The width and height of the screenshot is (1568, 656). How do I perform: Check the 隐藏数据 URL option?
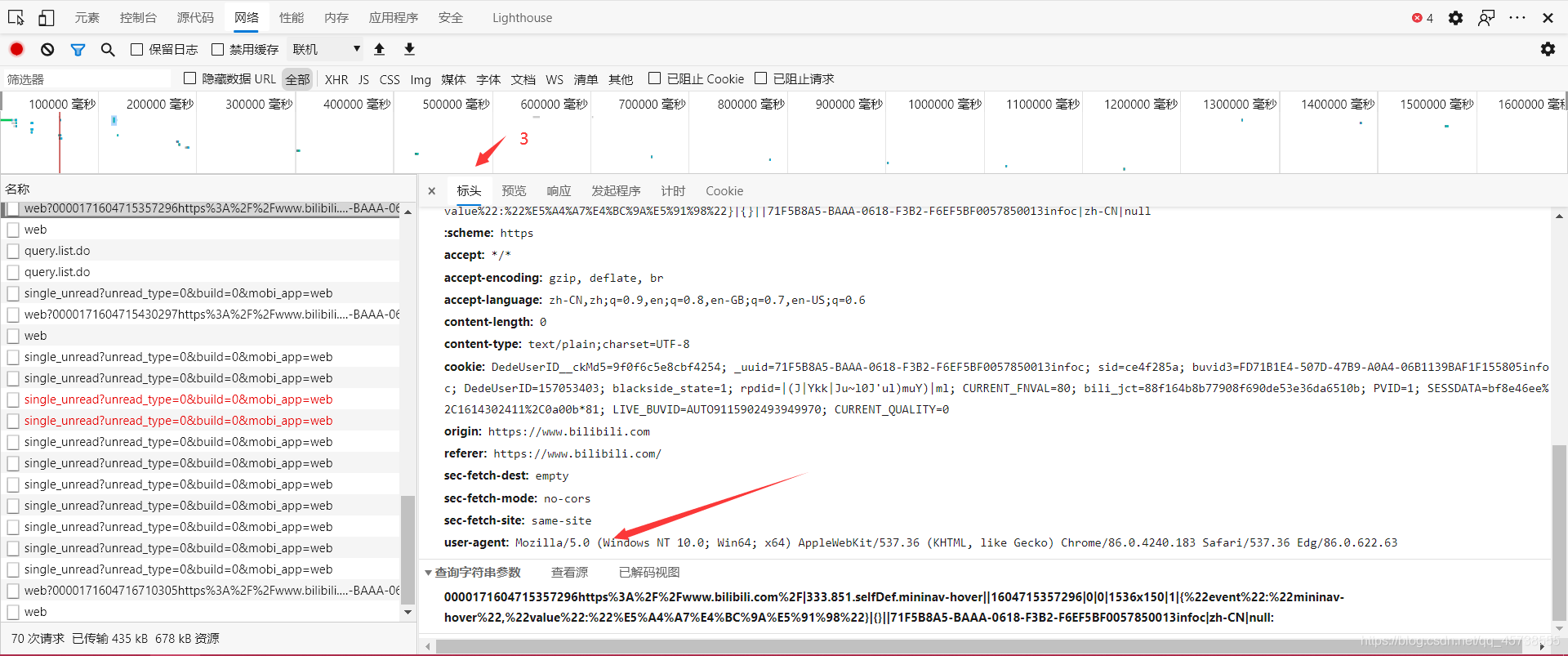click(x=189, y=78)
